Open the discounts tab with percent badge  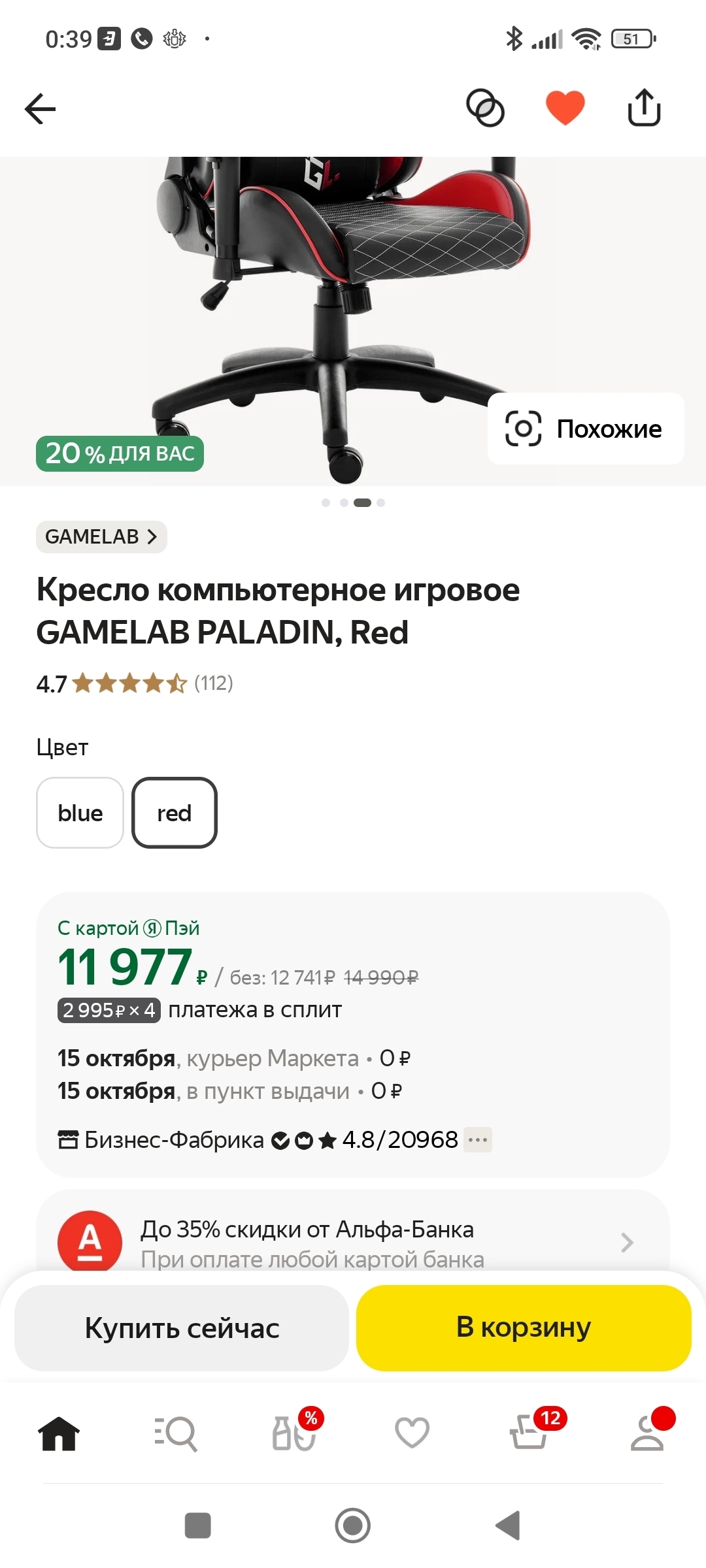tap(295, 1432)
